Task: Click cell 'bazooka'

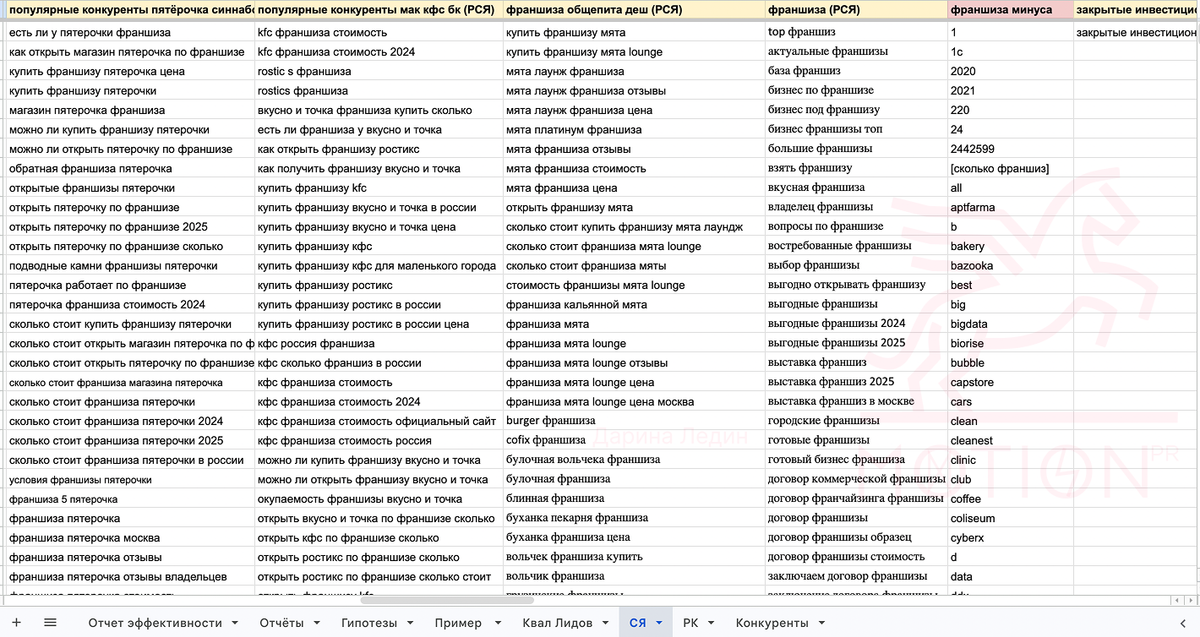Action: tap(1010, 266)
